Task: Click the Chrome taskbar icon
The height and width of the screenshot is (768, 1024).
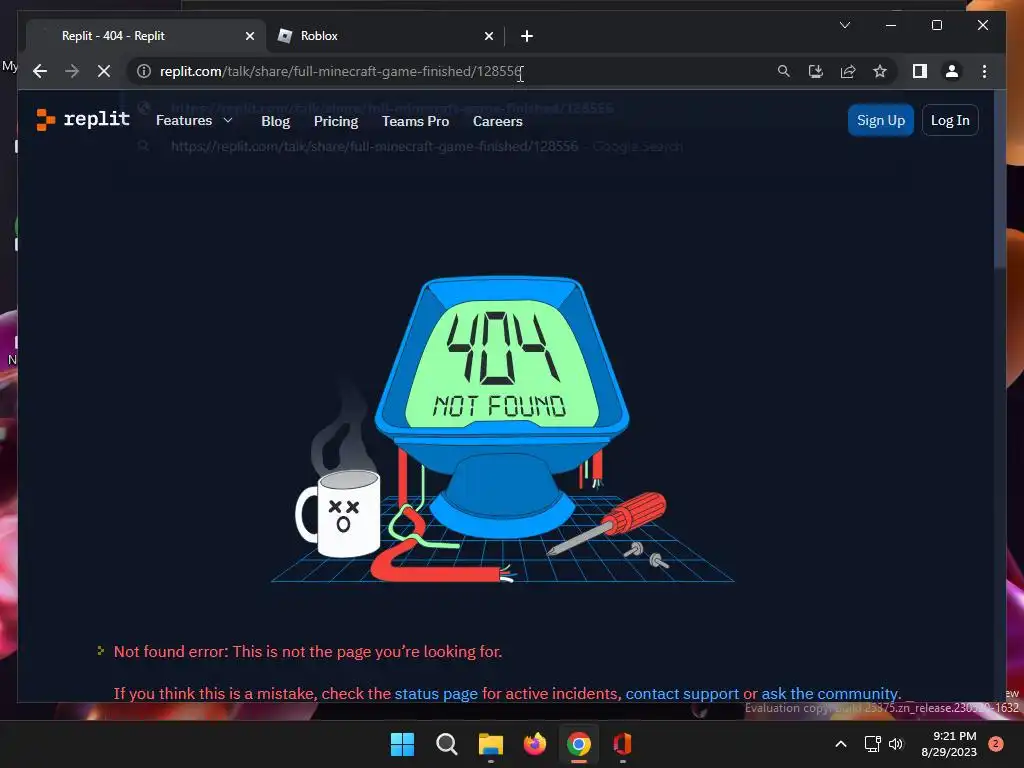Action: 579,744
